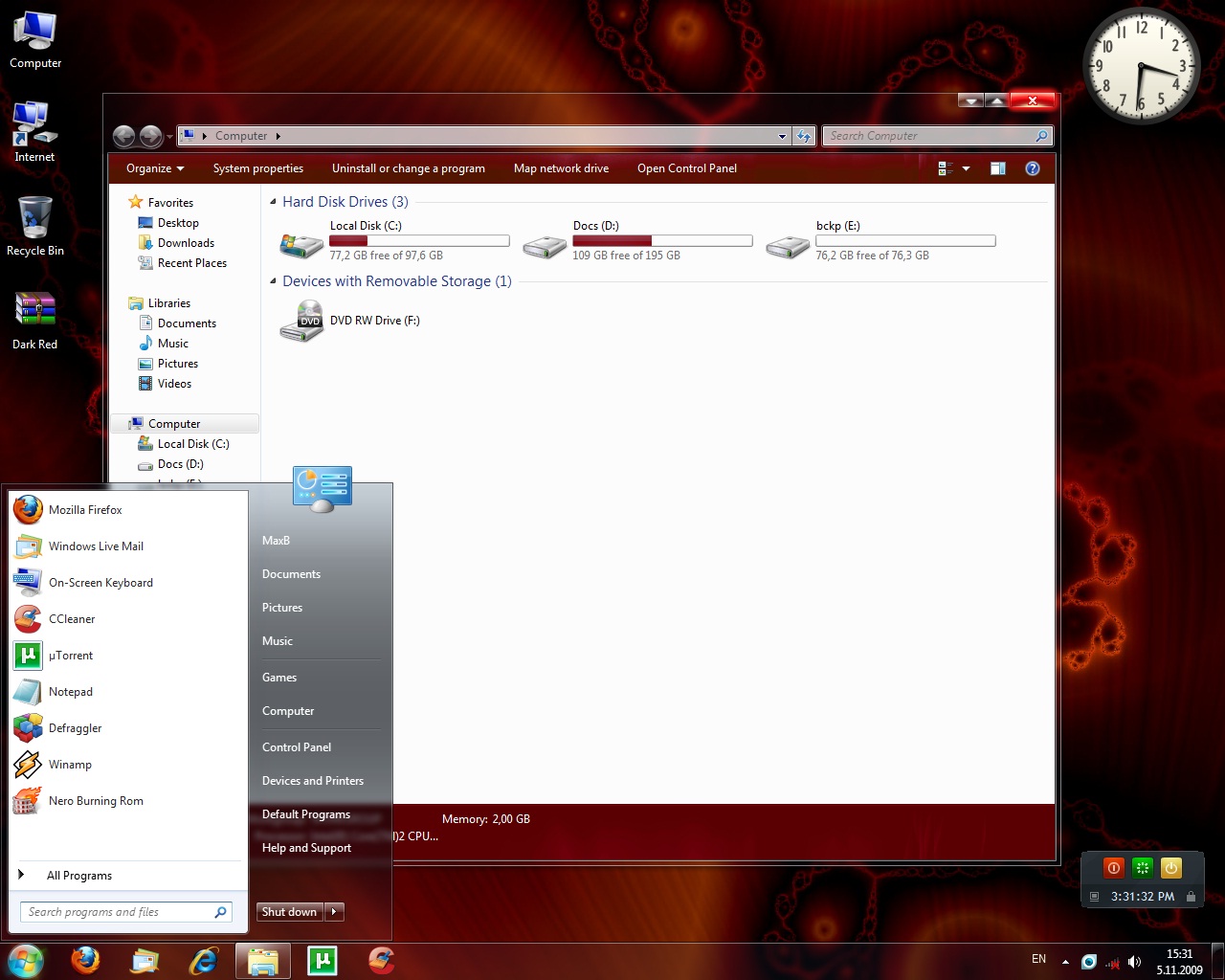The image size is (1225, 980).
Task: Click MaxB user folder link
Action: 276,541
